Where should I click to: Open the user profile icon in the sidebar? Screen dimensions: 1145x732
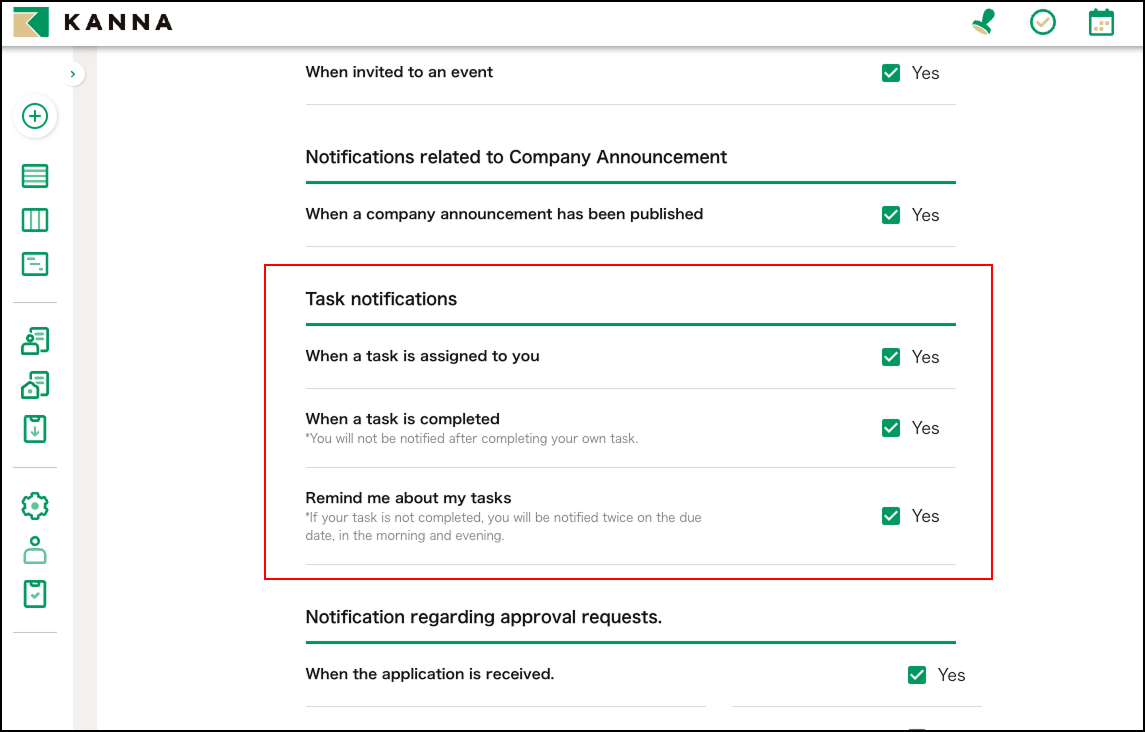(x=35, y=550)
